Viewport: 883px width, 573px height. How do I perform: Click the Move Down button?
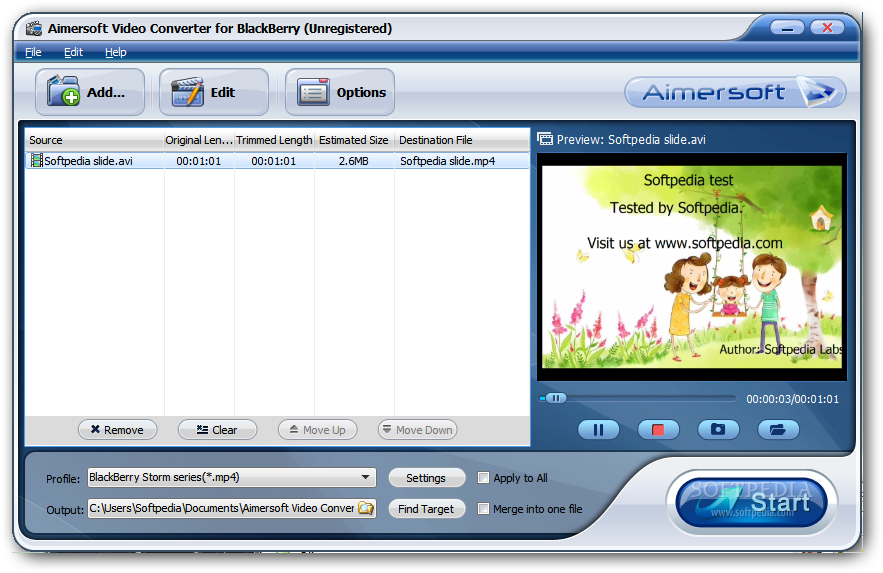point(417,430)
